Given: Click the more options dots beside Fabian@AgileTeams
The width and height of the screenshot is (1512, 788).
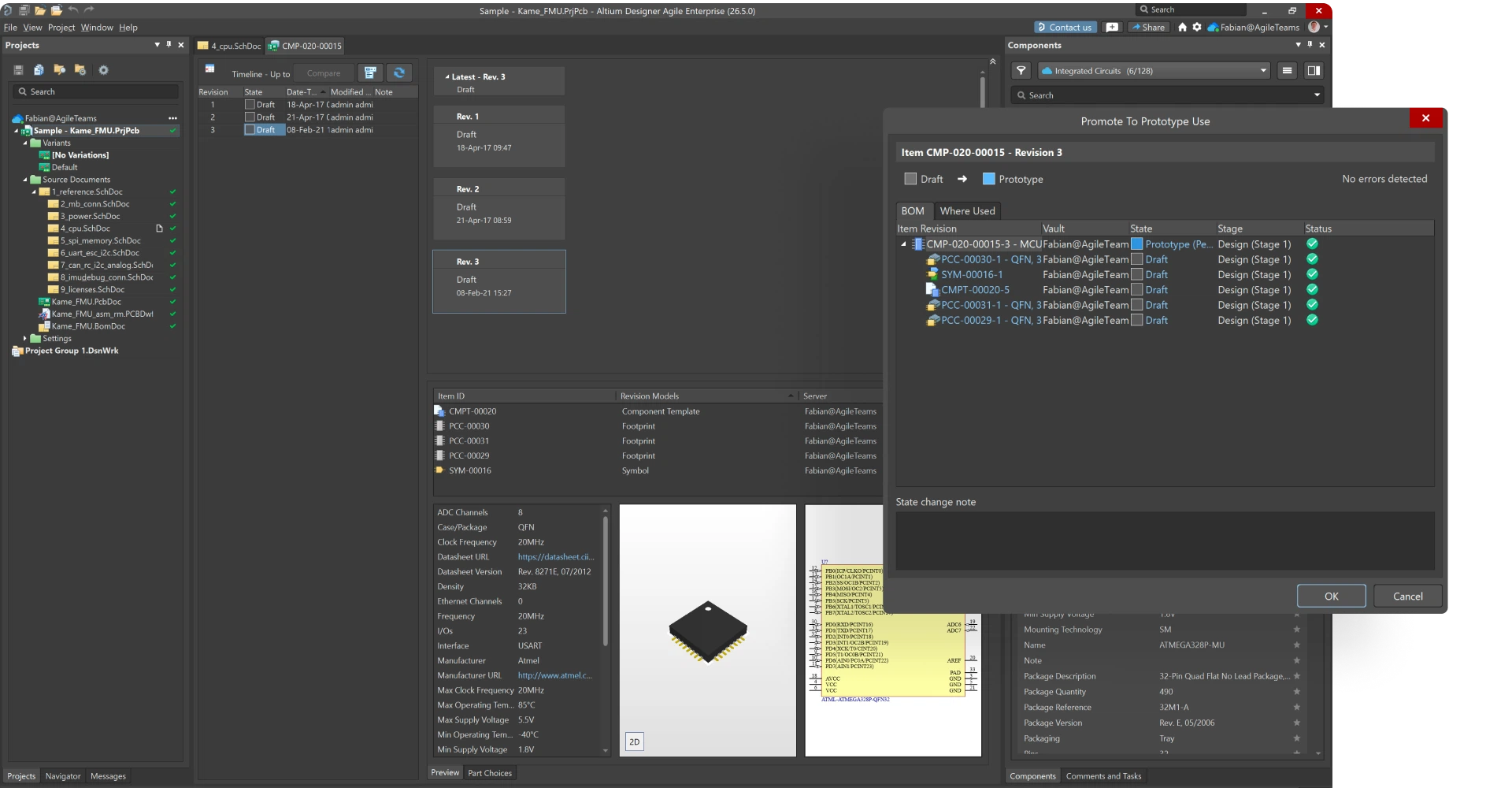Looking at the screenshot, I should tap(172, 118).
